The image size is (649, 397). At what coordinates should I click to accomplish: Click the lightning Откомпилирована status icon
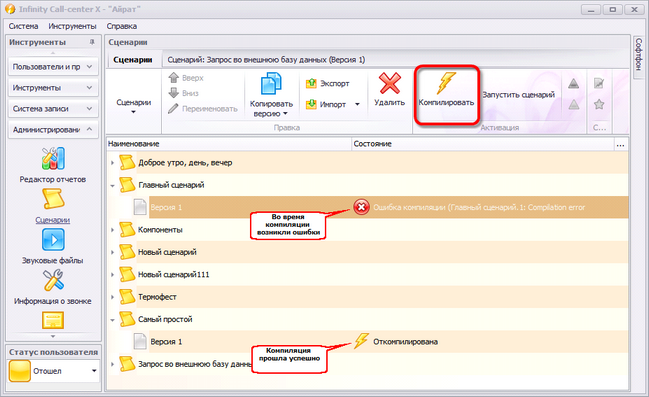361,341
